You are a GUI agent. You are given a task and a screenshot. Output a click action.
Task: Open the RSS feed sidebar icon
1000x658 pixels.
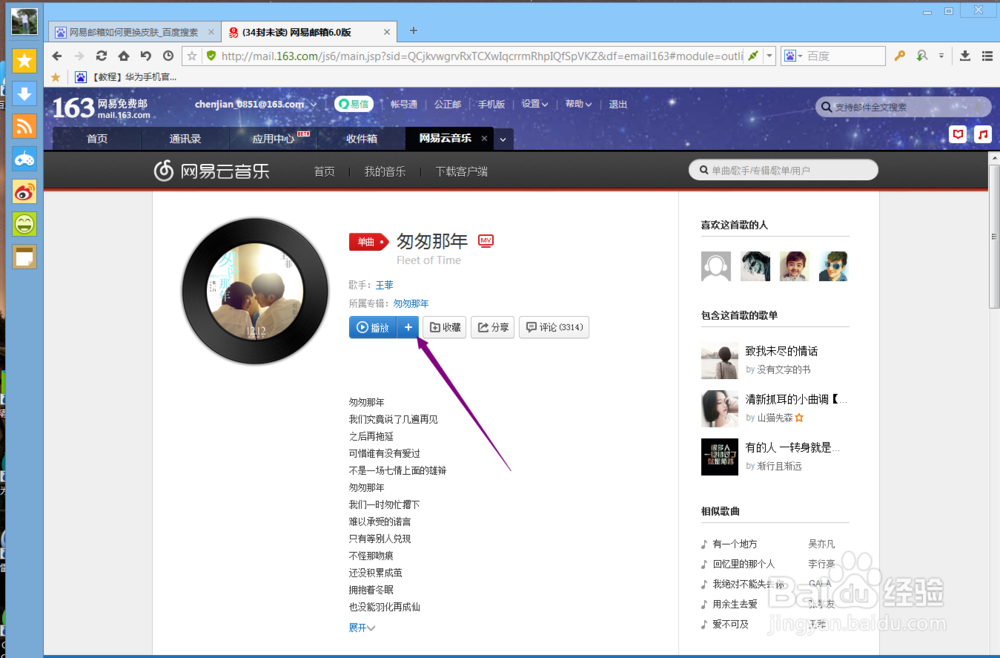(x=24, y=126)
